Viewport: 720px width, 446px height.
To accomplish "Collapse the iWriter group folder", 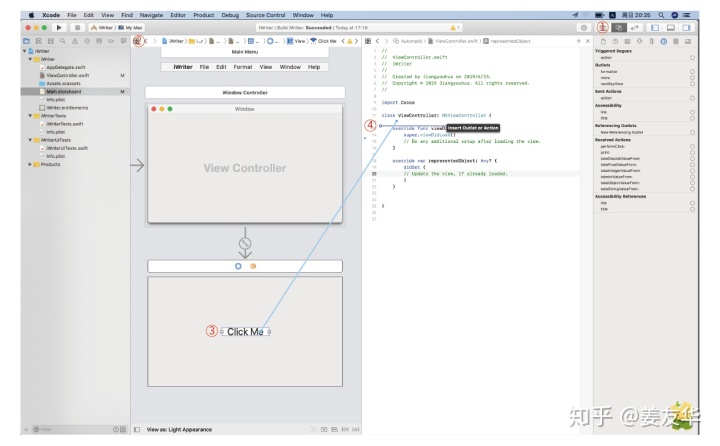I will [x=30, y=59].
